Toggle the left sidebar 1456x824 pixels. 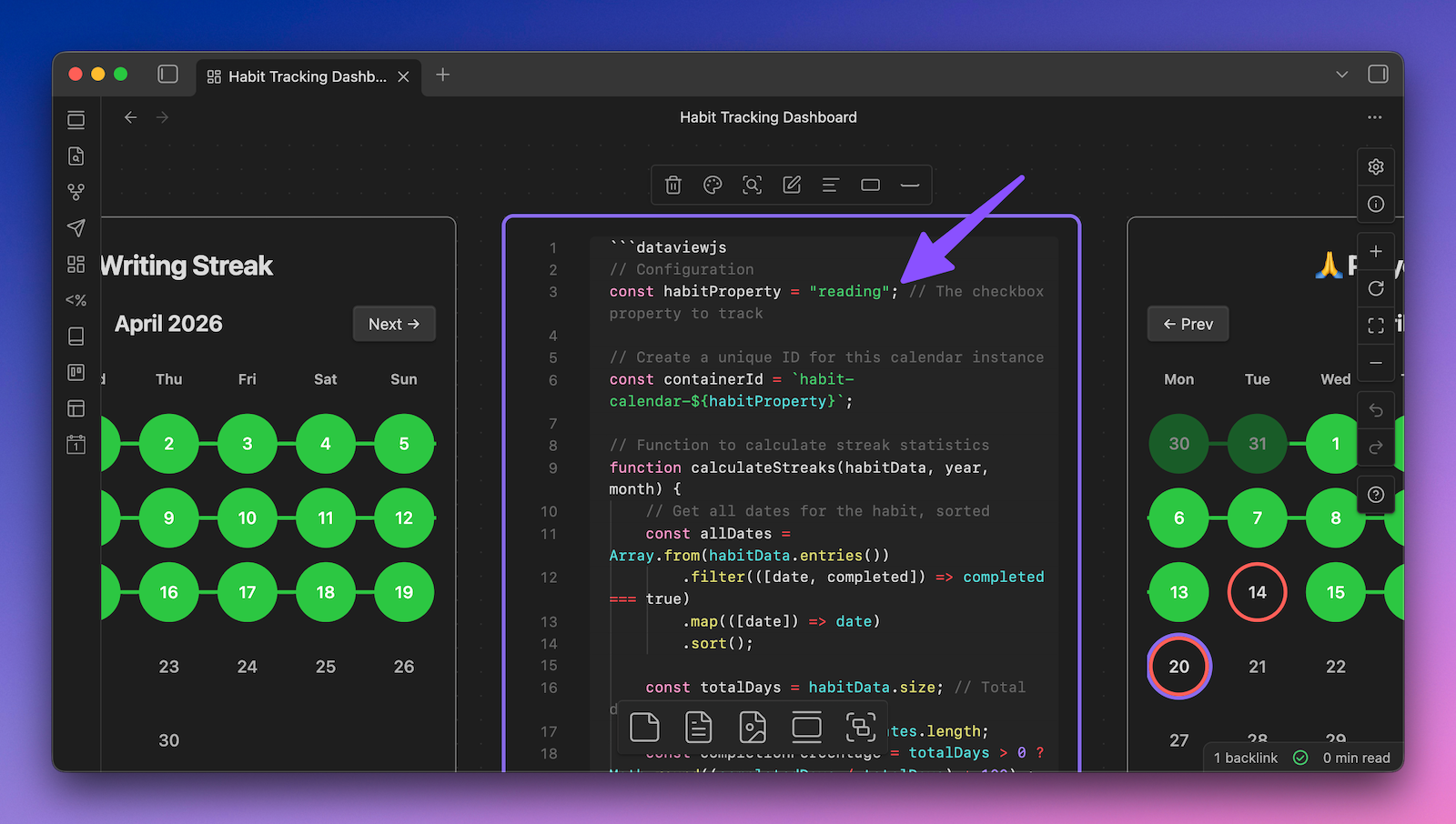point(167,75)
